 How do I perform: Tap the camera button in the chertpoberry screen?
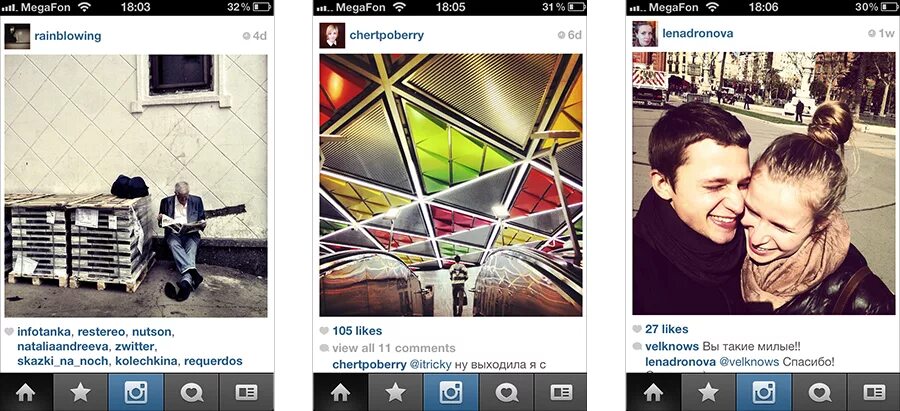point(451,393)
